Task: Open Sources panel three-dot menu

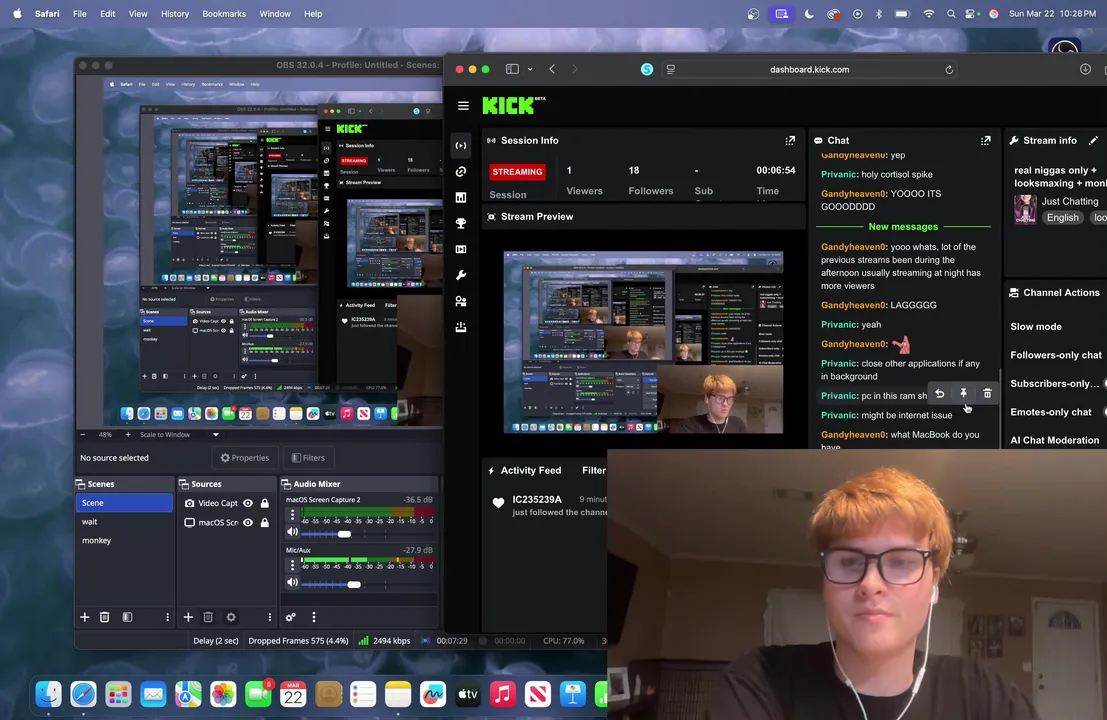Action: tap(270, 617)
